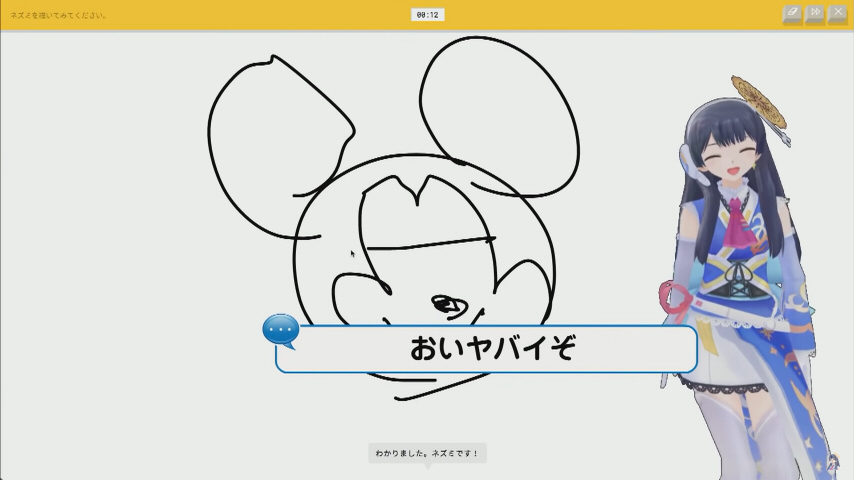This screenshot has height=480, width=854.
Task: Click the ネズミ drawing prompt text at top left
Action: [x=59, y=15]
